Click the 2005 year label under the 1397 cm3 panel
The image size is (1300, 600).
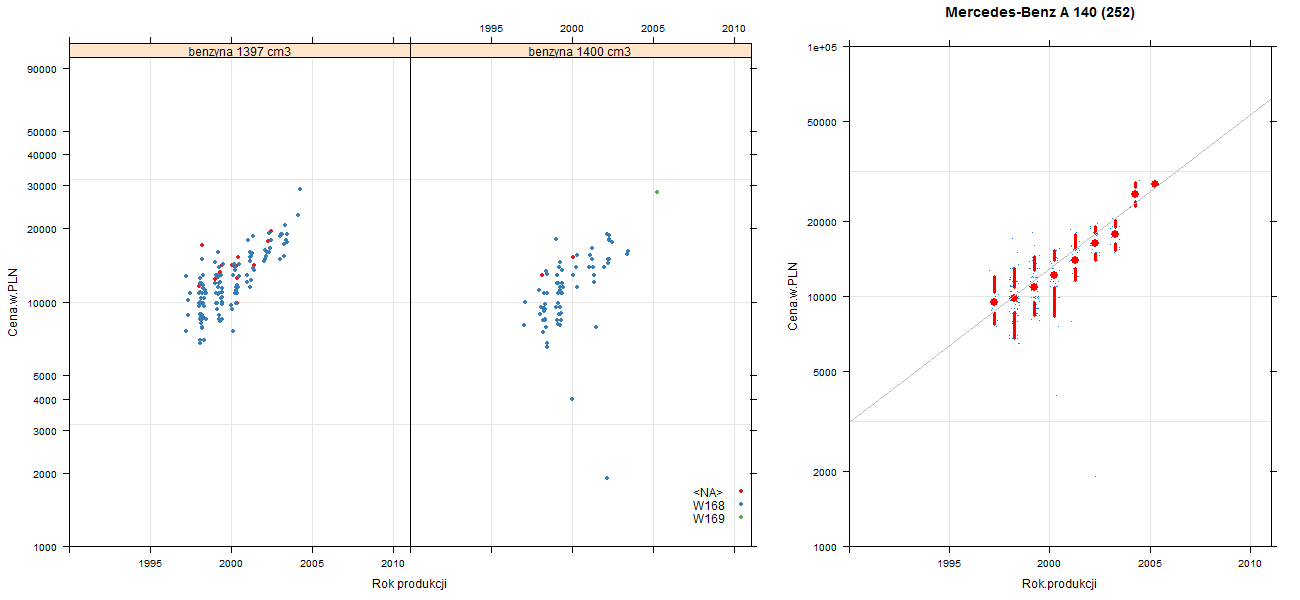(x=313, y=564)
